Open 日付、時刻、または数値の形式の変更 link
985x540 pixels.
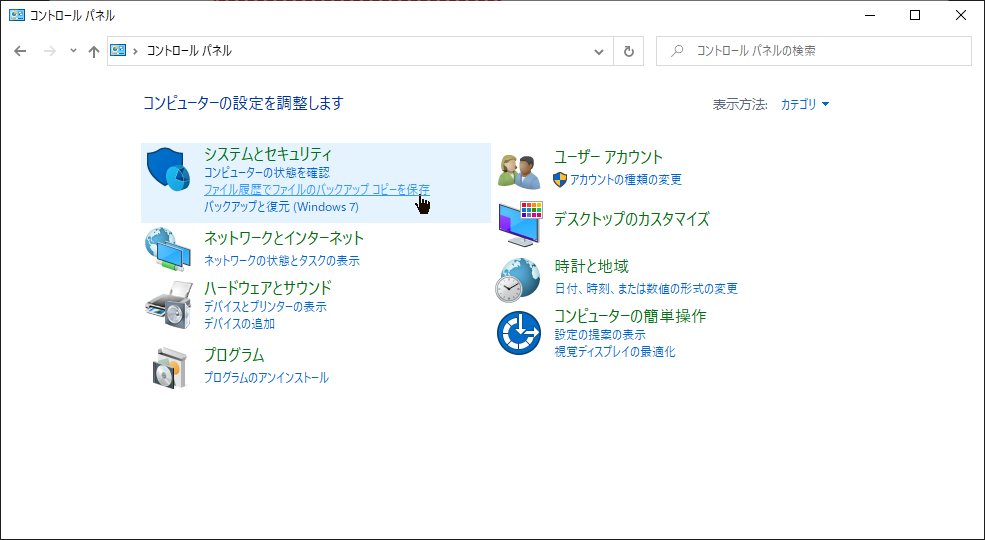point(646,289)
